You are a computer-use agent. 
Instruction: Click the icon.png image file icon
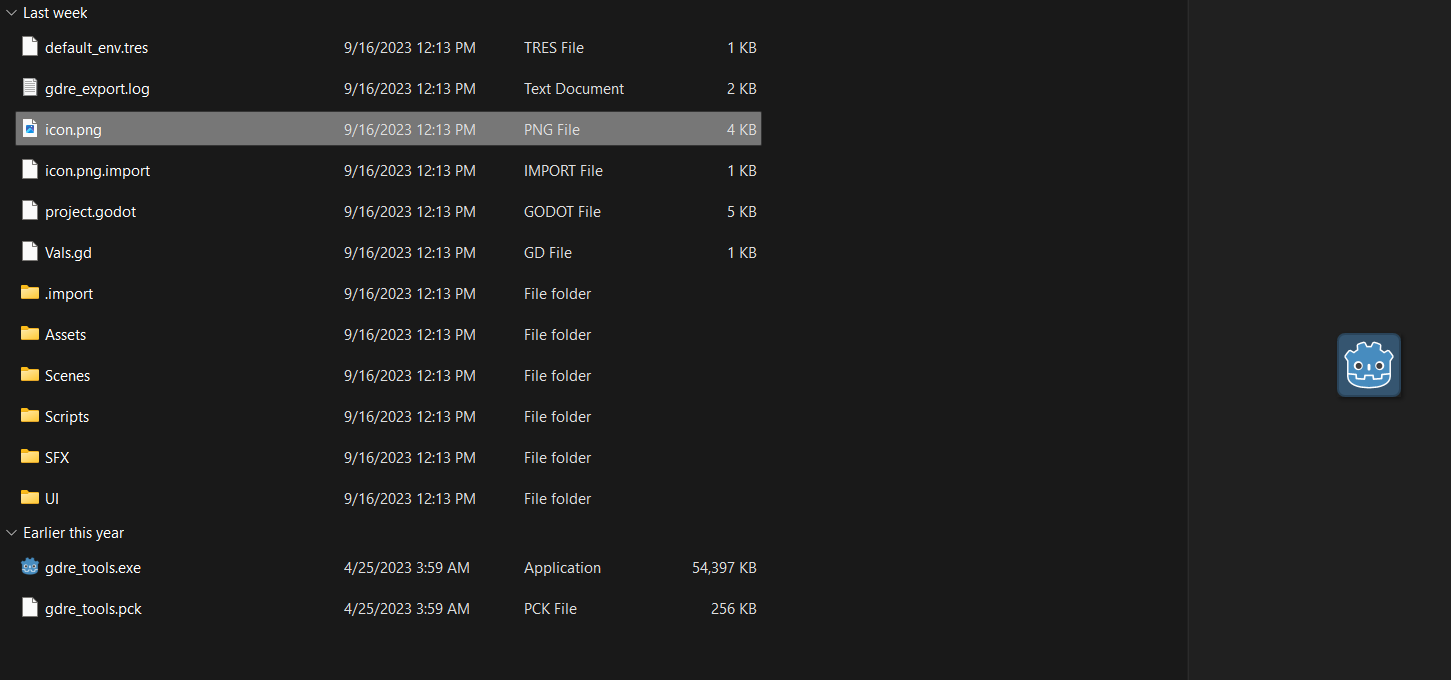pos(30,129)
